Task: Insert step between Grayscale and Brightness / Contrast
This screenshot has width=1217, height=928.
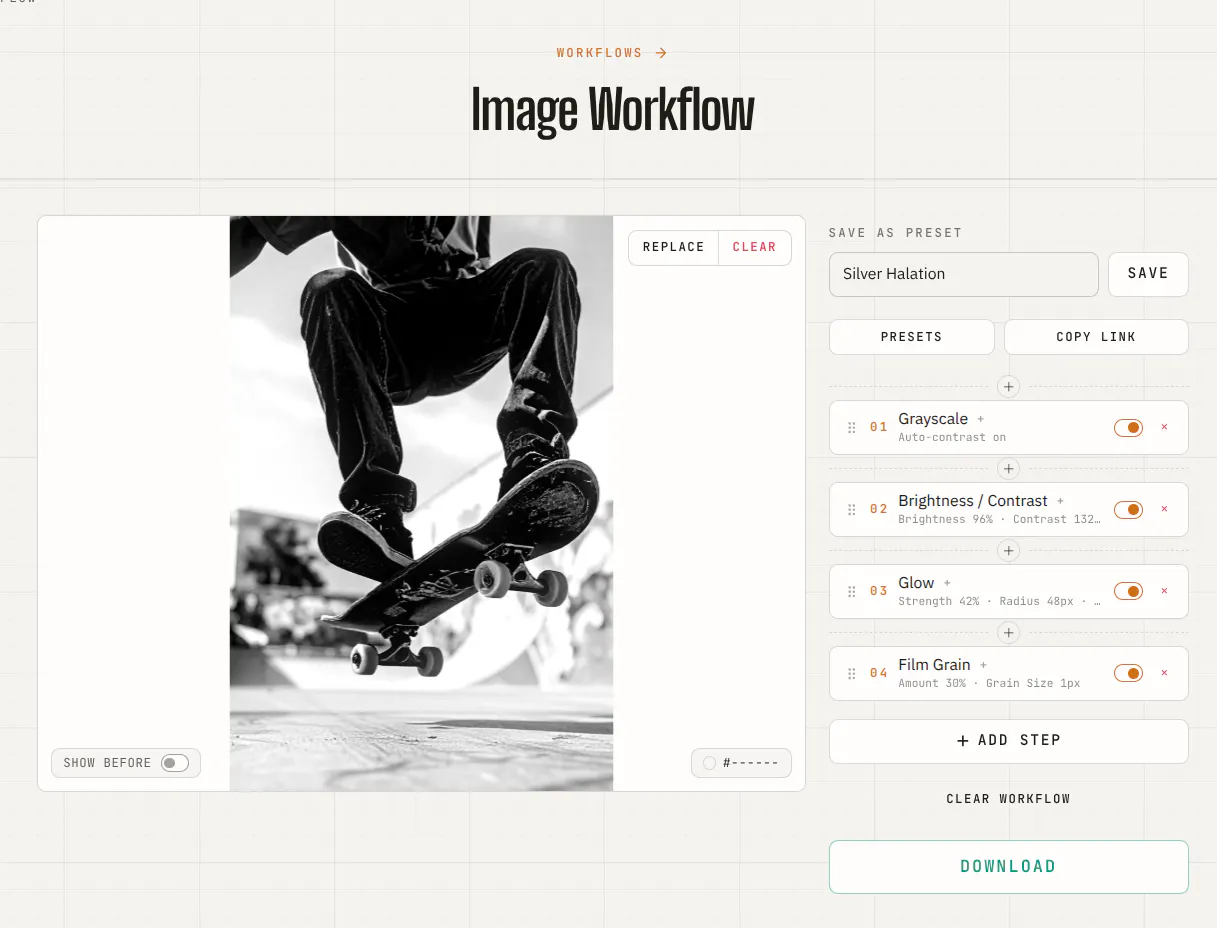Action: (x=1008, y=469)
